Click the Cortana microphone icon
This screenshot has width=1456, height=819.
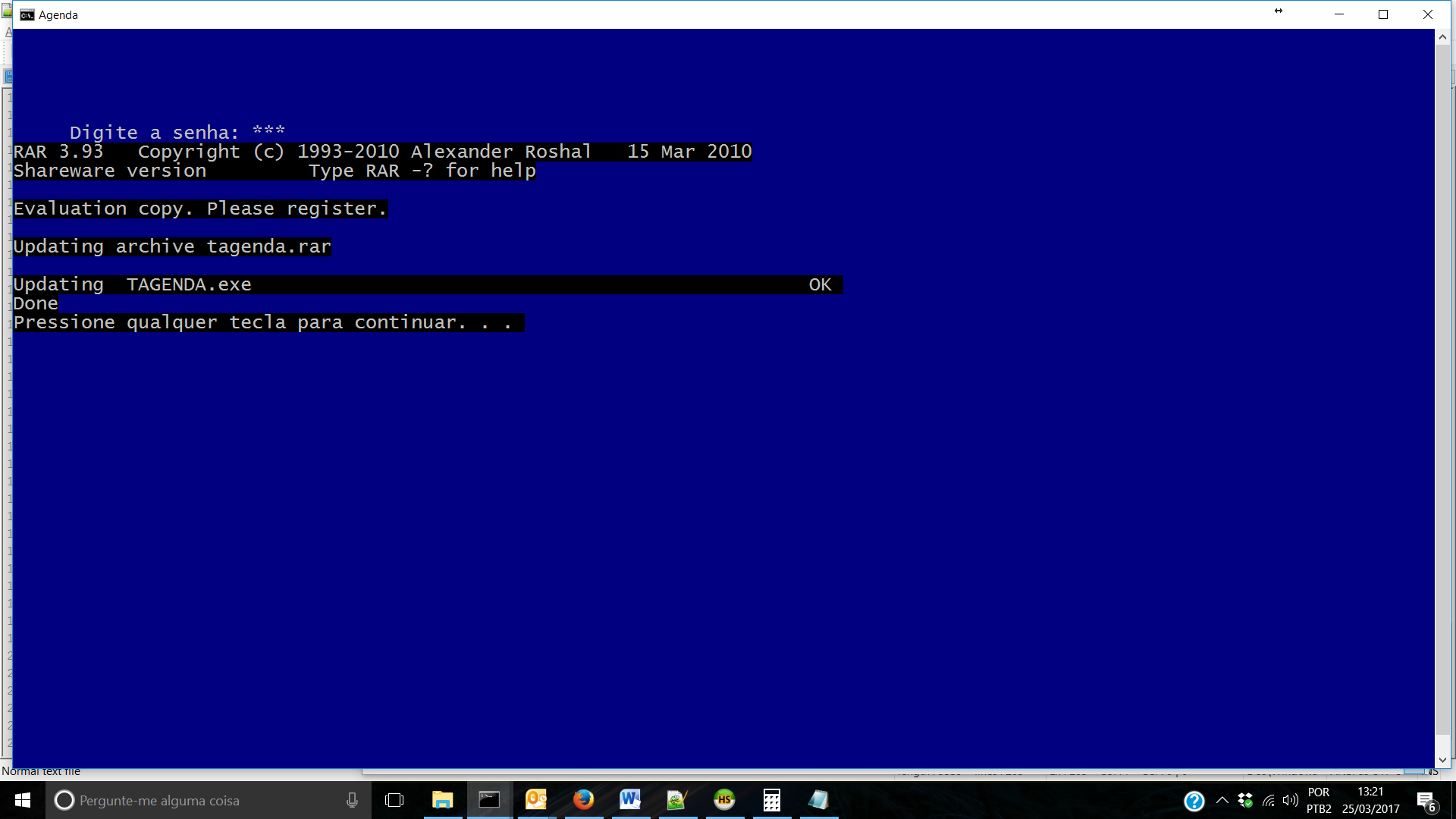click(352, 800)
